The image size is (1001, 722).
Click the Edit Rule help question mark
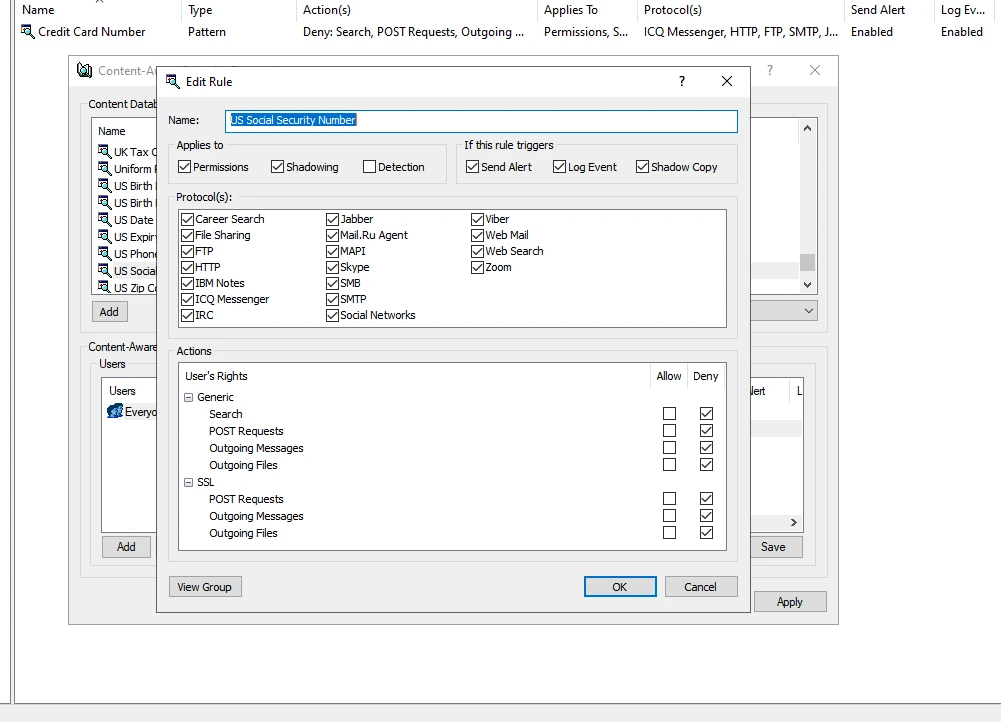682,81
